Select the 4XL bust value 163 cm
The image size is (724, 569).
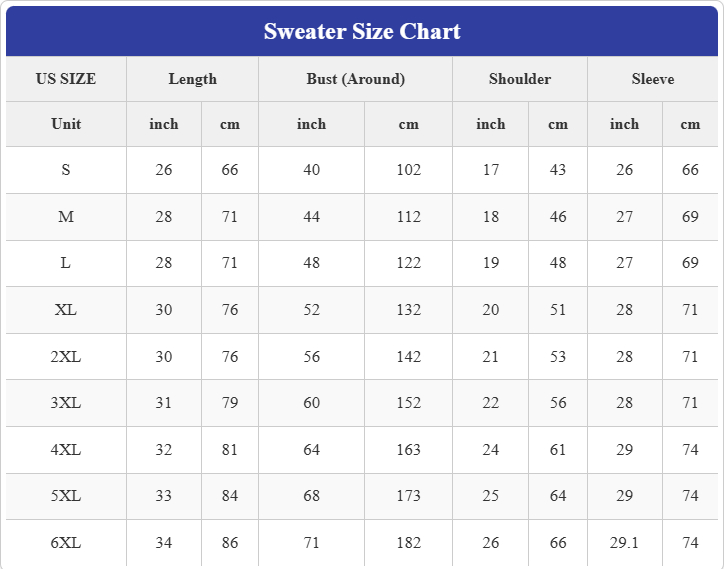tap(409, 450)
